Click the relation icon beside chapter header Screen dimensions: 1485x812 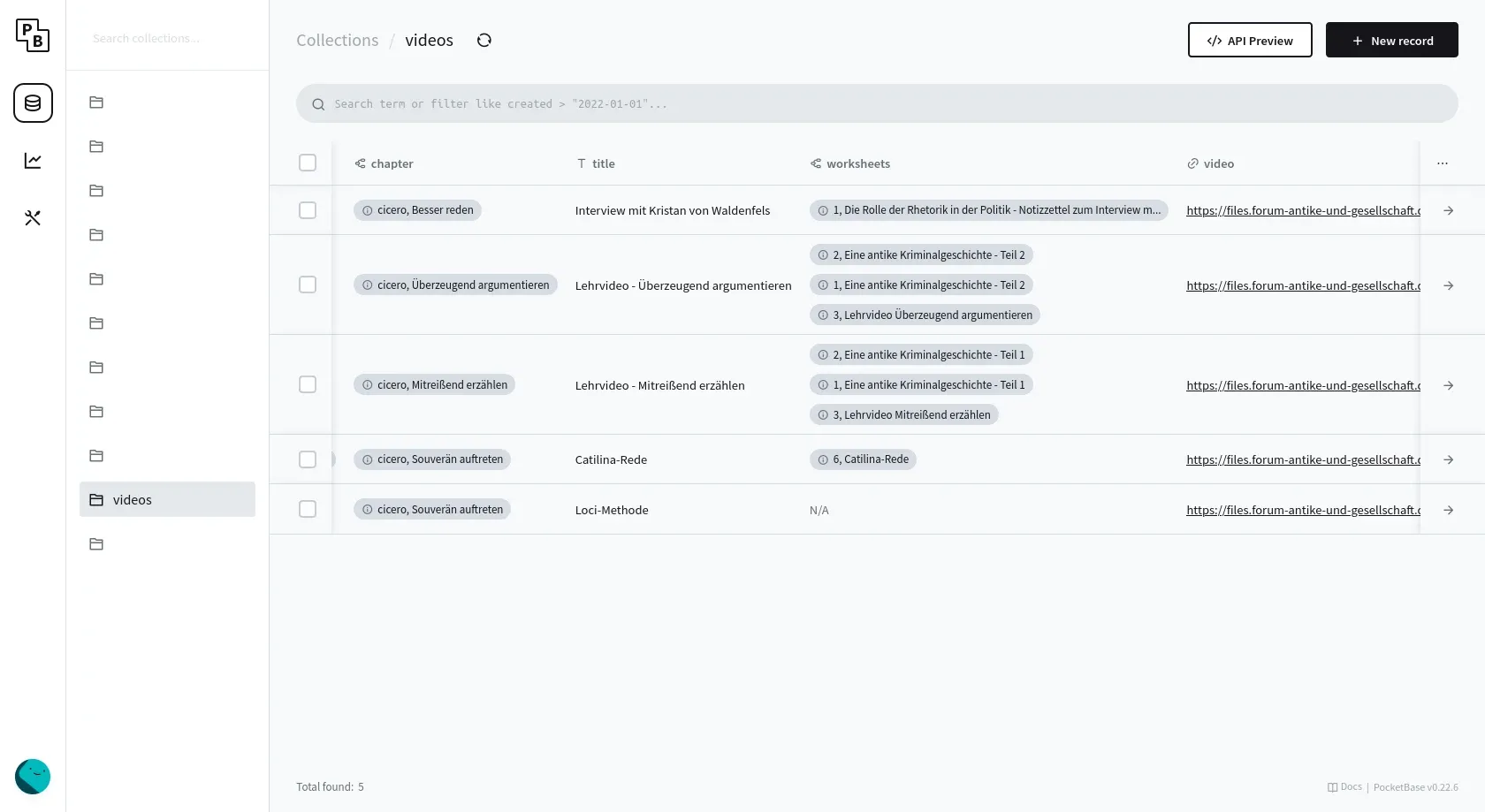[x=360, y=163]
